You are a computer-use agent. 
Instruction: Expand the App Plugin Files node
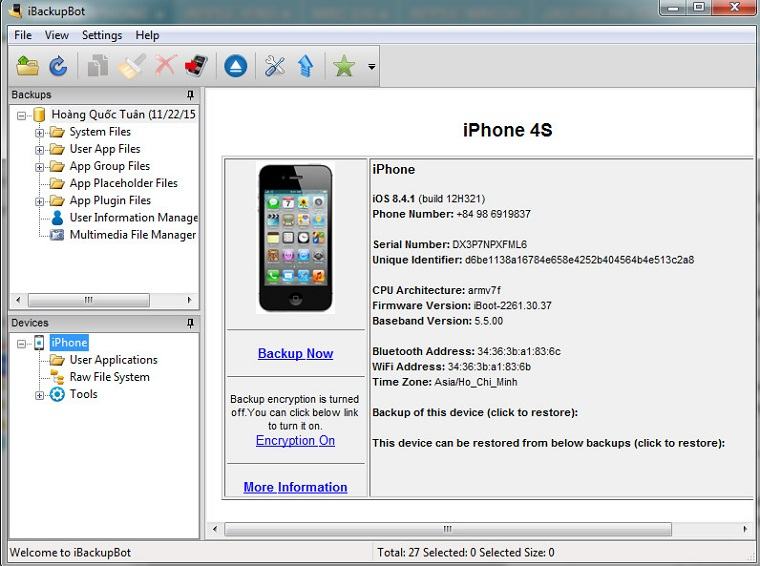pos(39,202)
